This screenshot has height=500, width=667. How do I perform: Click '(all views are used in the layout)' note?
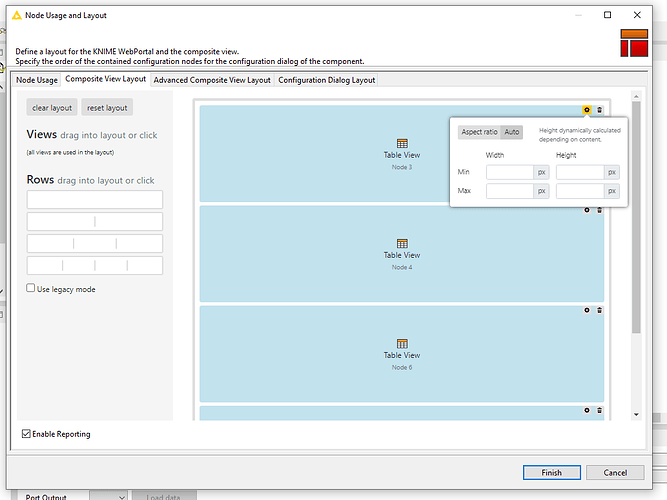[70, 152]
